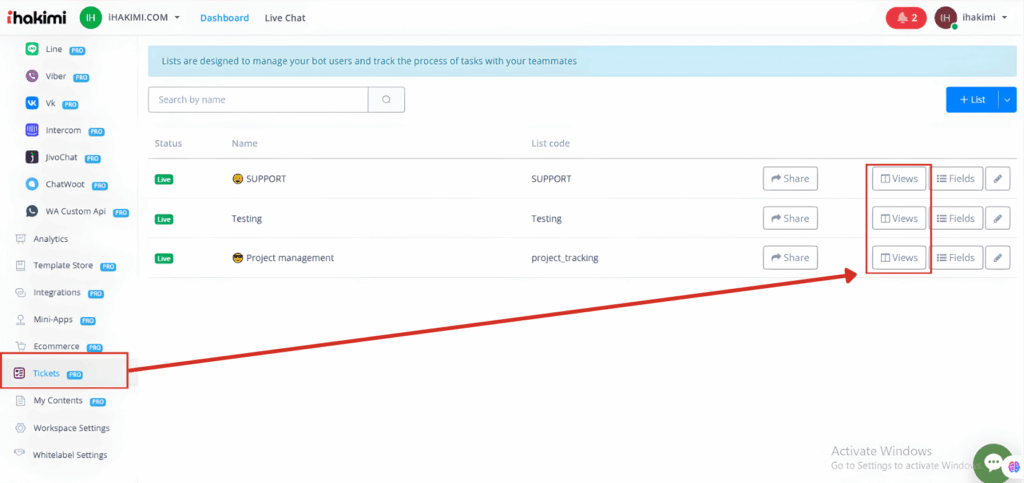Click the Line channel icon in sidebar
1024x483 pixels.
pyautogui.click(x=32, y=48)
